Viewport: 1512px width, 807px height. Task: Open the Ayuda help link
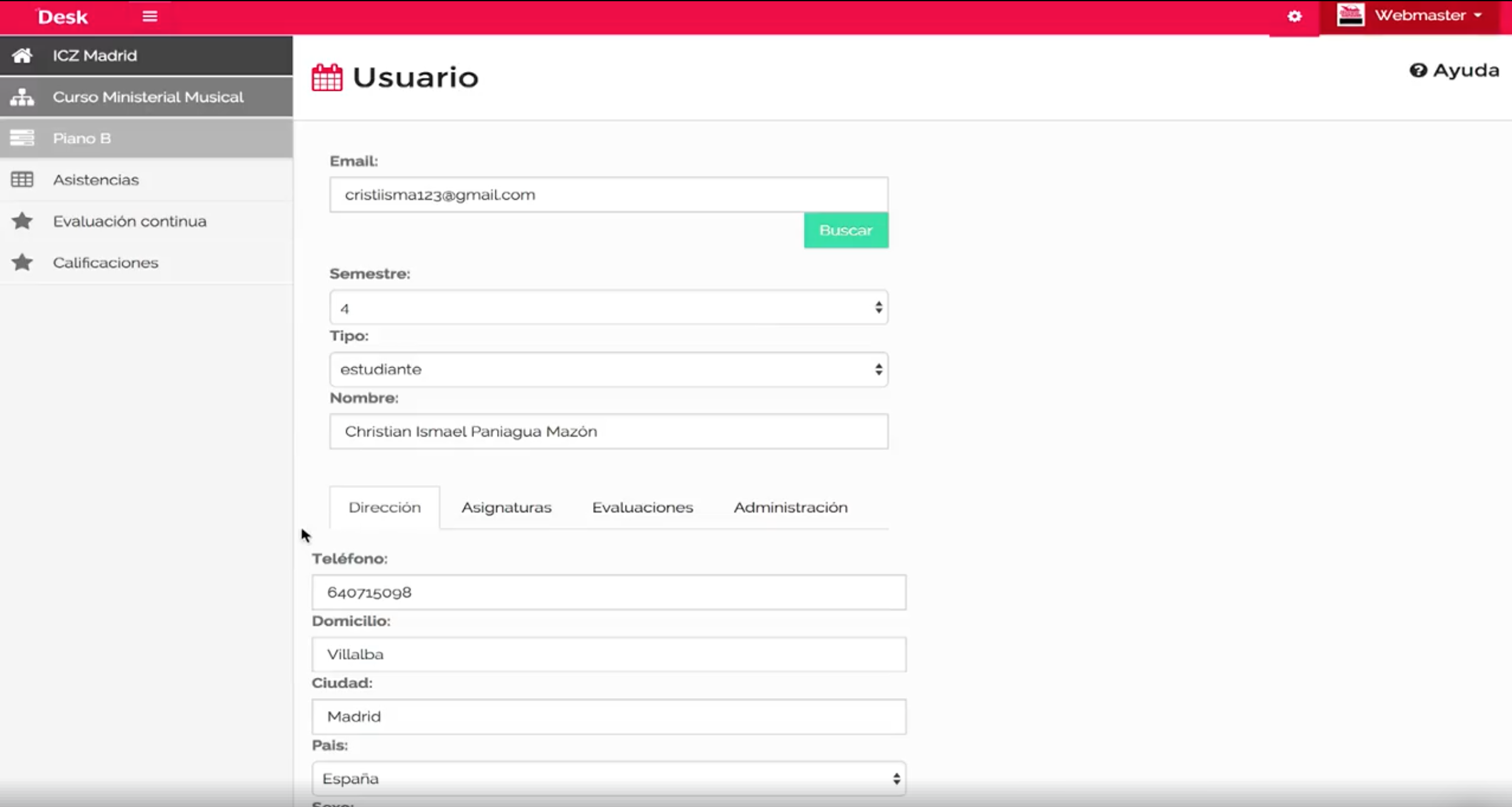[1454, 70]
